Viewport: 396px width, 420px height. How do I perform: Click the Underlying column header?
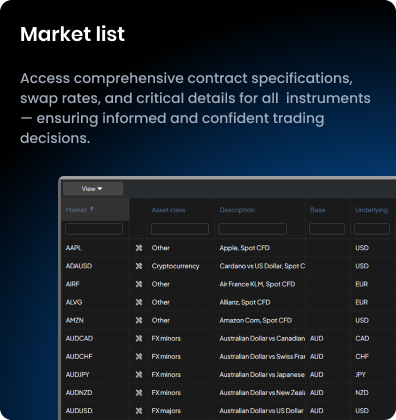(x=371, y=210)
